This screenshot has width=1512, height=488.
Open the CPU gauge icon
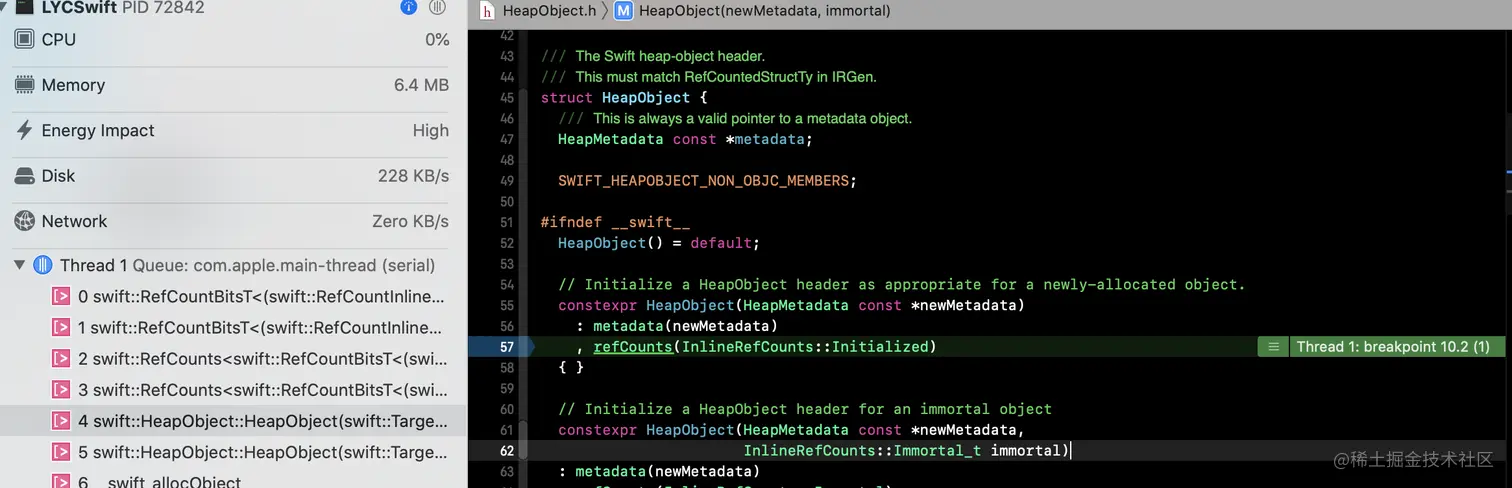click(24, 40)
